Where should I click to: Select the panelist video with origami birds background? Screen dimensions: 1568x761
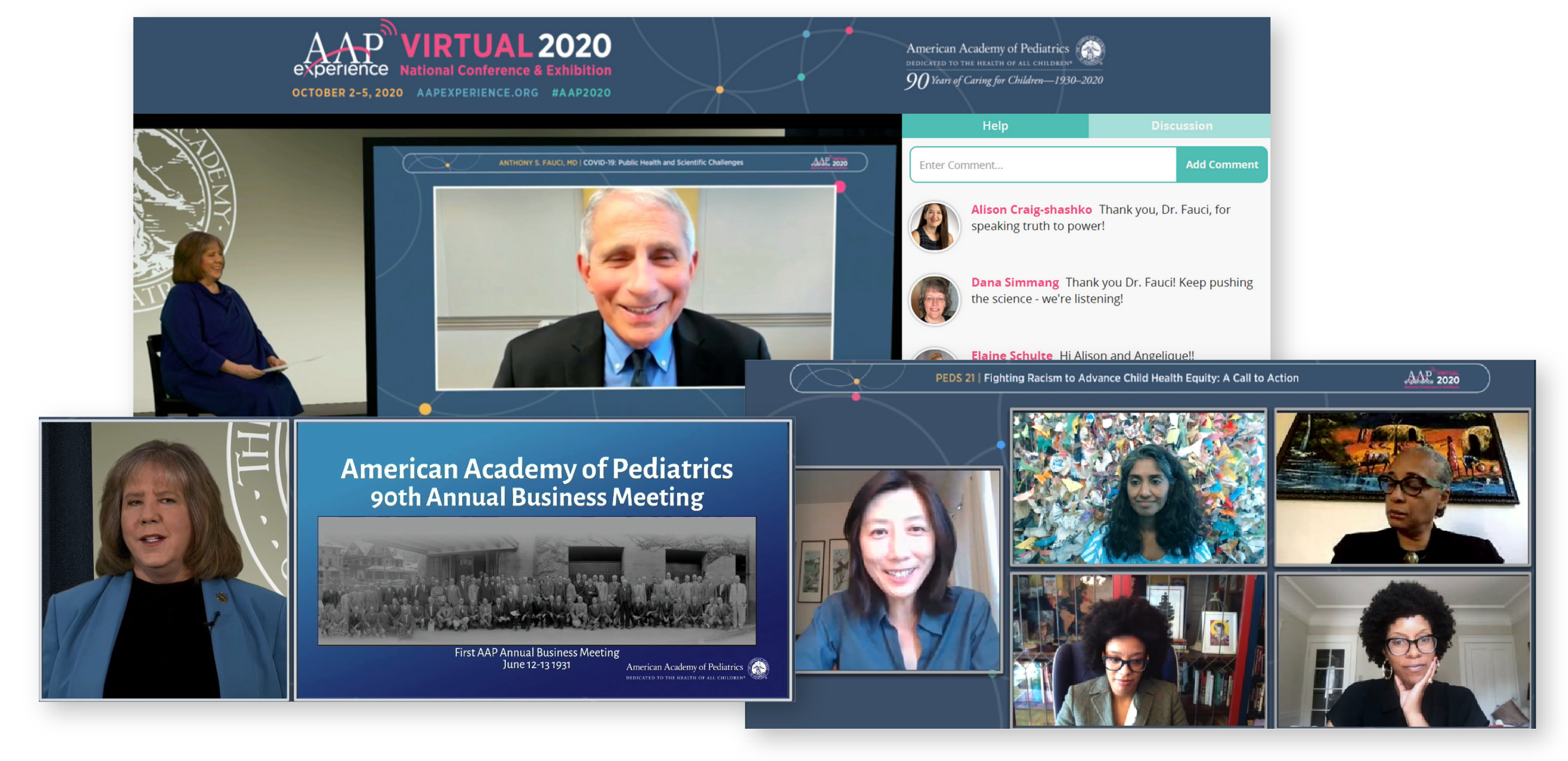click(x=1138, y=488)
